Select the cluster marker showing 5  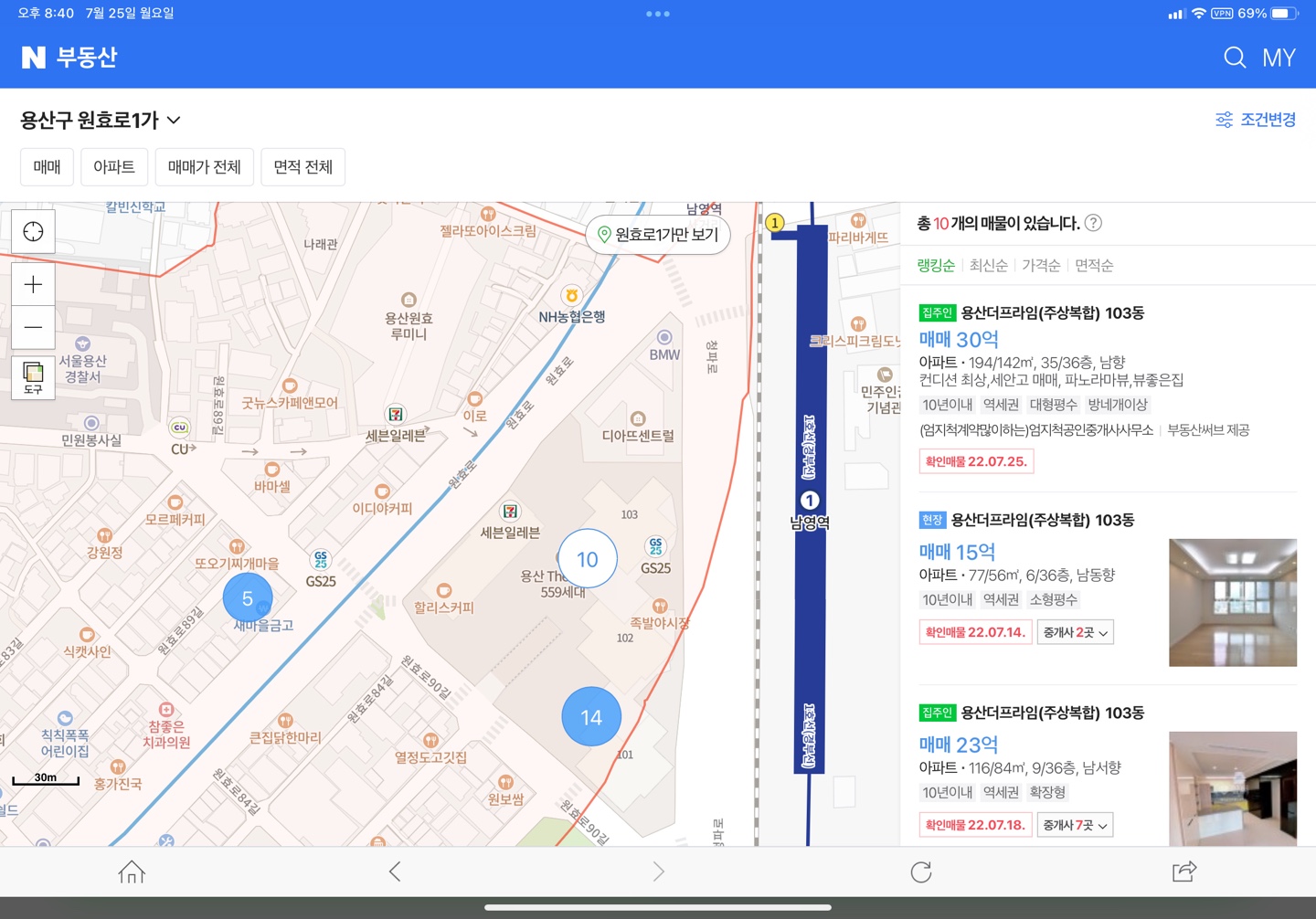point(248,598)
